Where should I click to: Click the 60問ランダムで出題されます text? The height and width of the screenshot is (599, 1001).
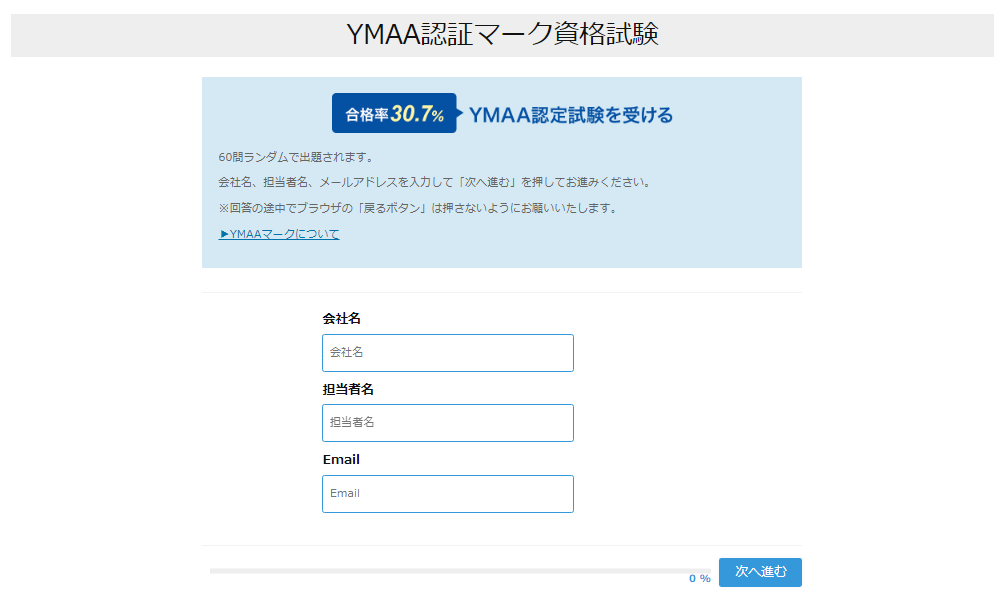pos(296,157)
